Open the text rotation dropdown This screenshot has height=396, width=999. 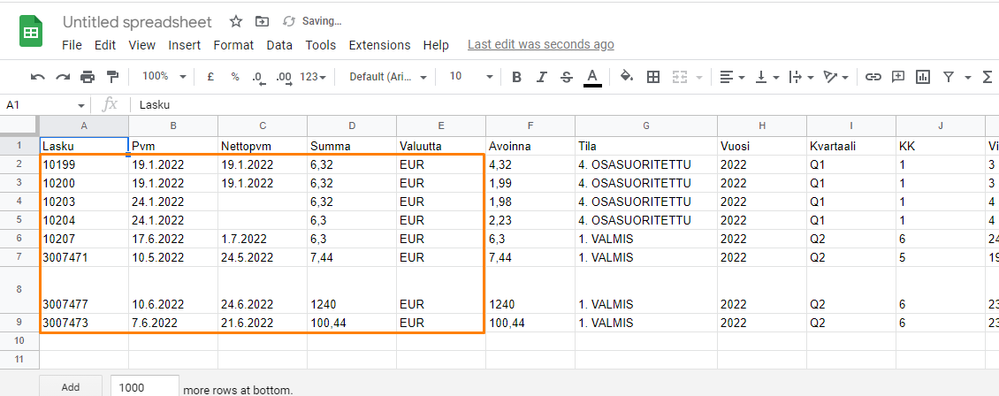[x=836, y=77]
